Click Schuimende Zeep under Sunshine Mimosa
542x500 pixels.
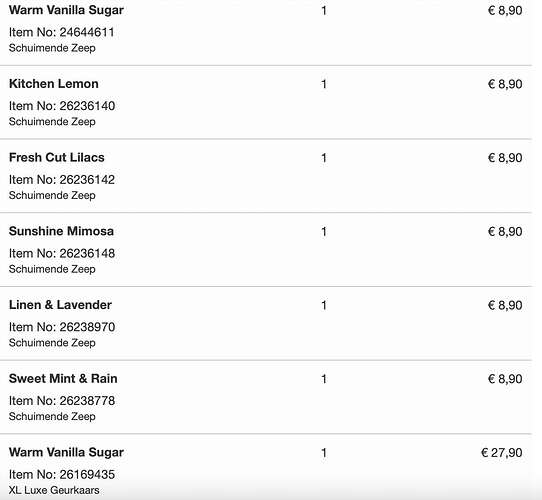(52, 269)
